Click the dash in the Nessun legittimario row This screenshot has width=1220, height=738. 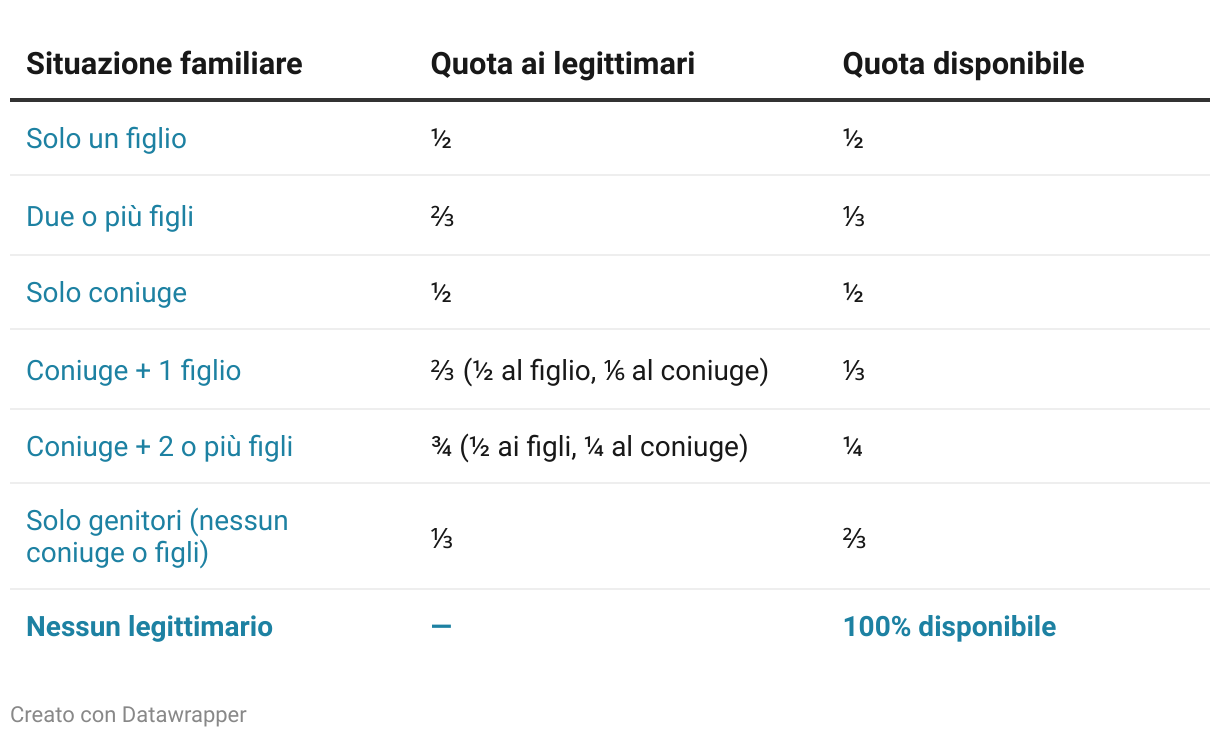441,627
